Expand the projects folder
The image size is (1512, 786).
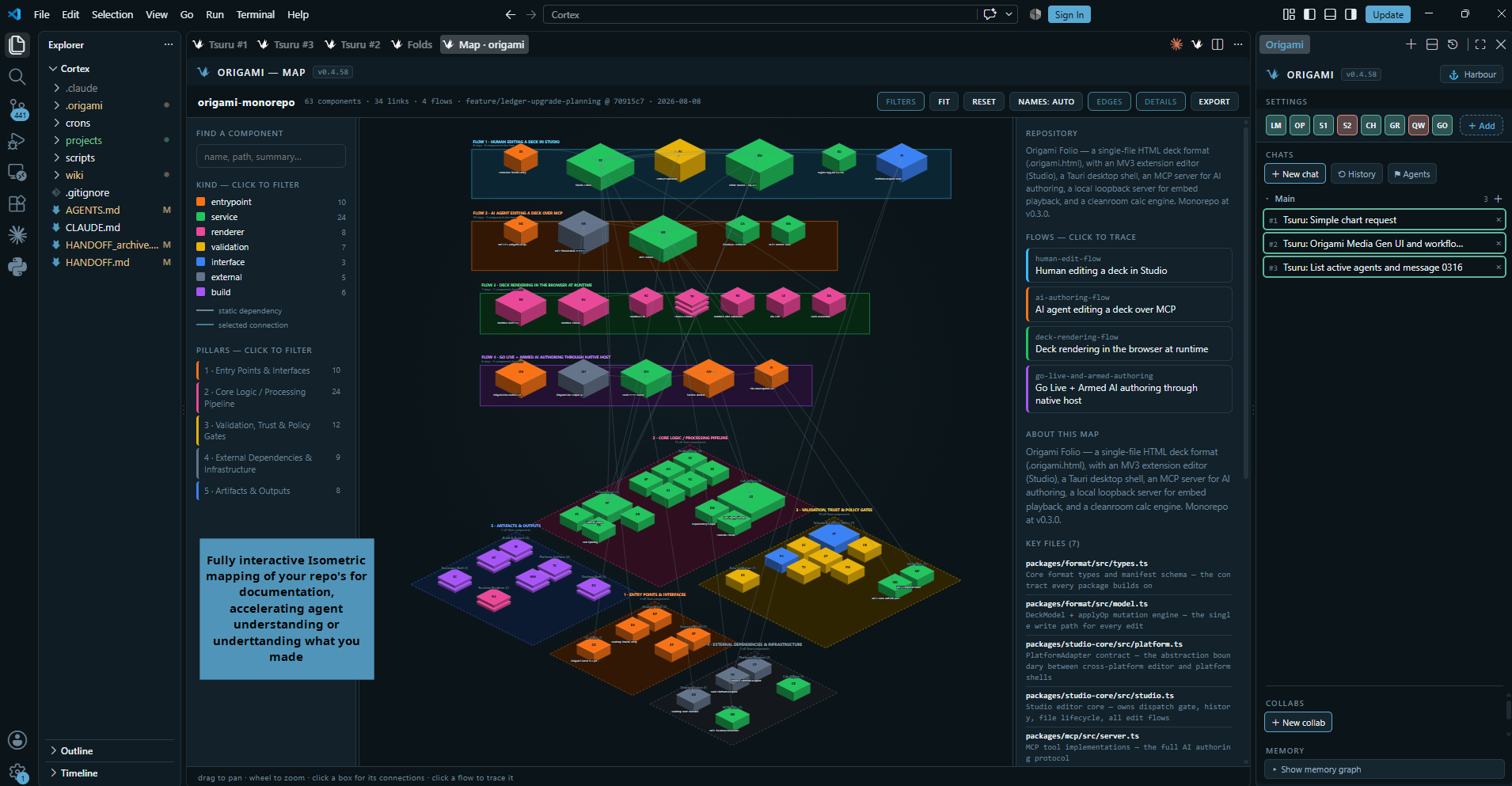tap(57, 140)
